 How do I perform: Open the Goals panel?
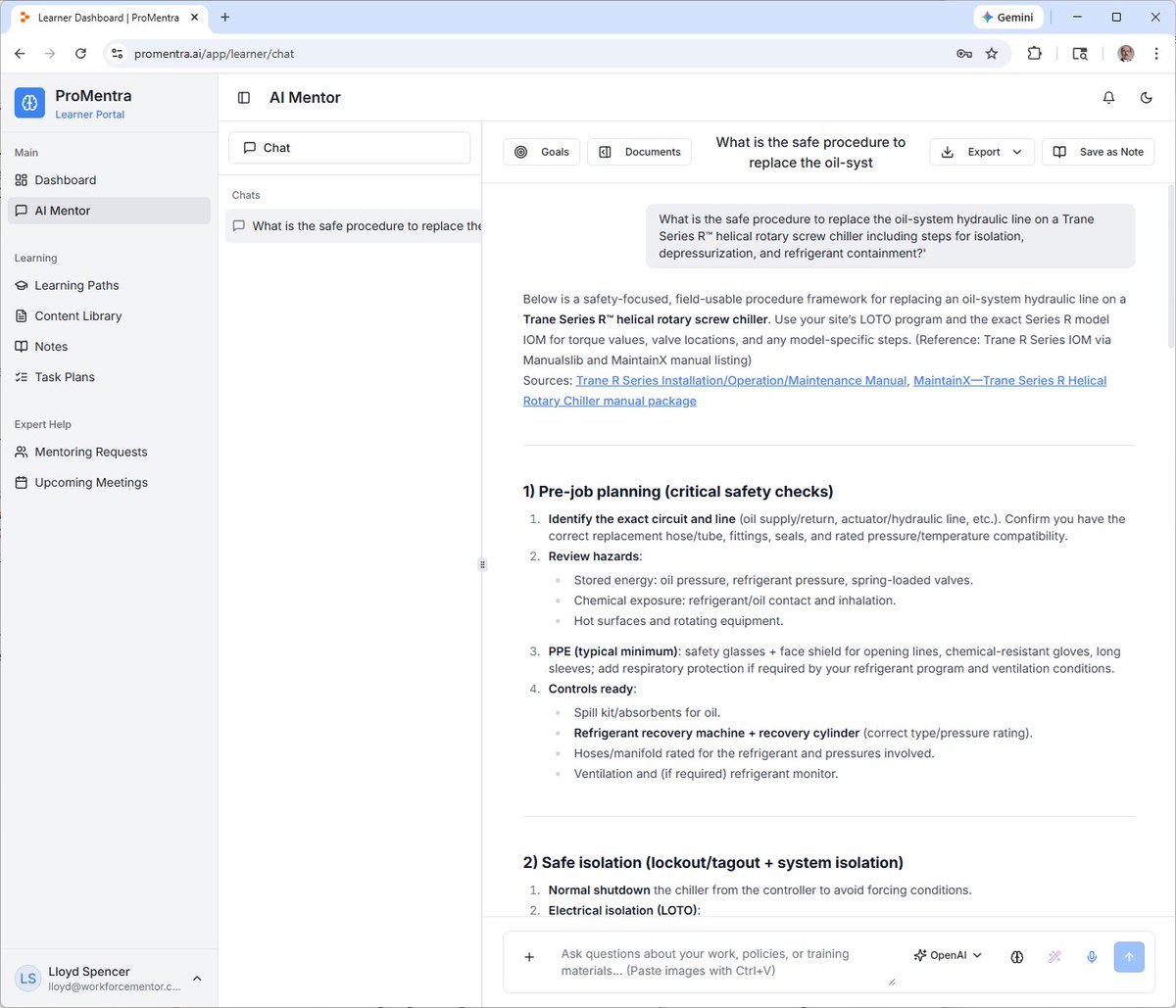point(542,152)
